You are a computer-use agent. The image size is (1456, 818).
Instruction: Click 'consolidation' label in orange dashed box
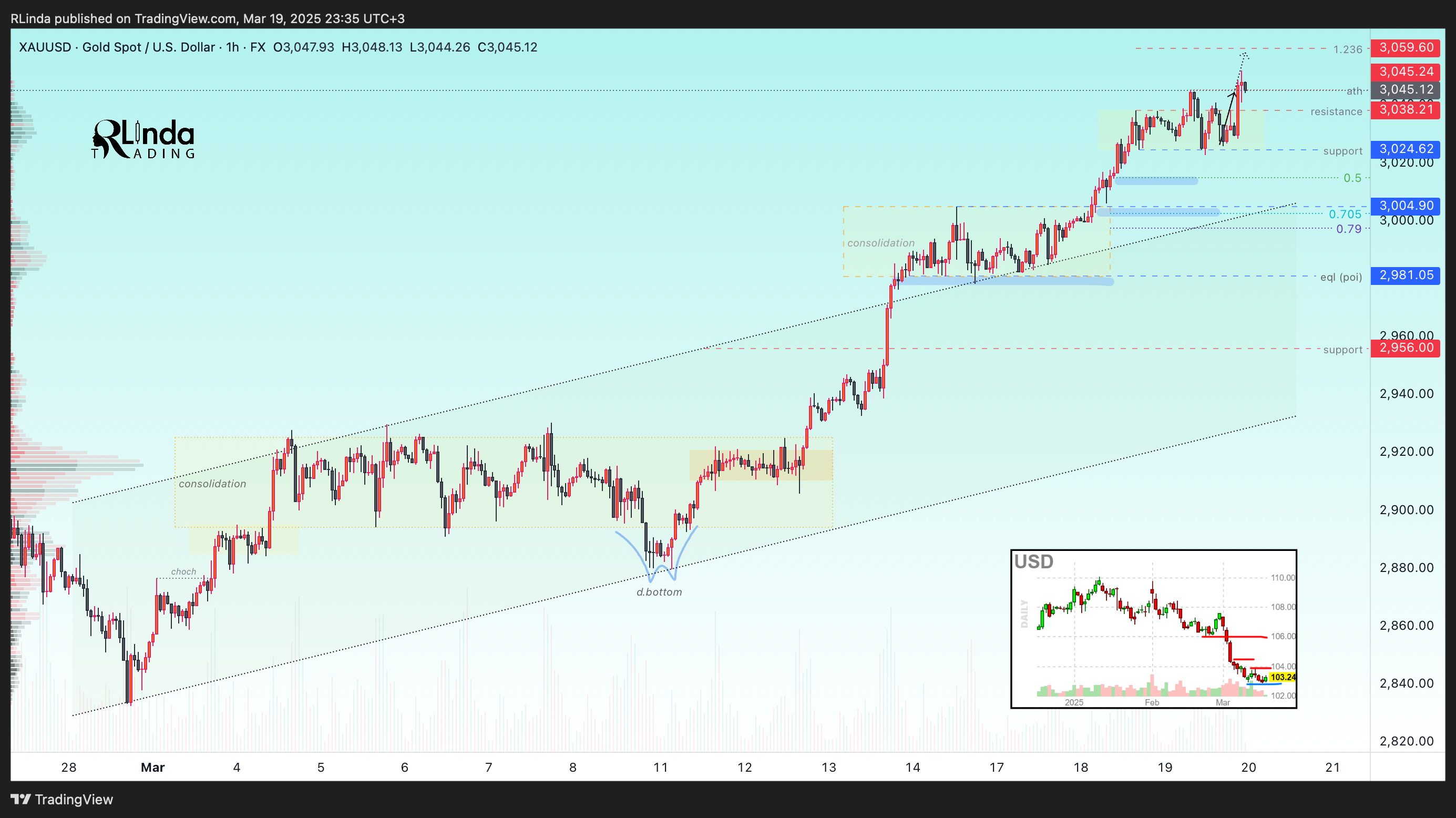880,243
